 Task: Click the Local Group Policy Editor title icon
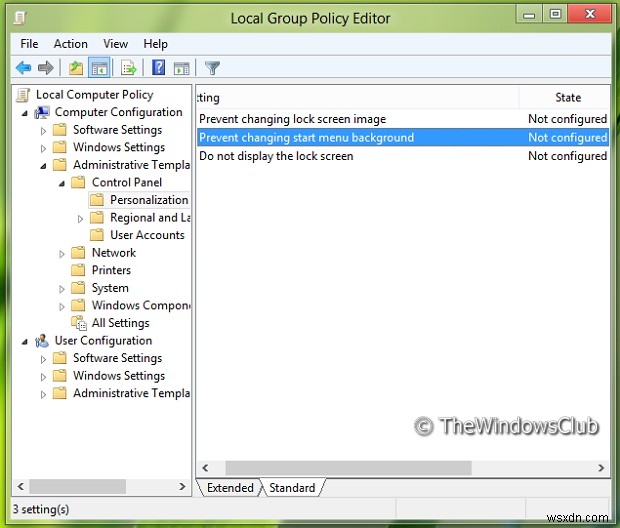[x=20, y=18]
